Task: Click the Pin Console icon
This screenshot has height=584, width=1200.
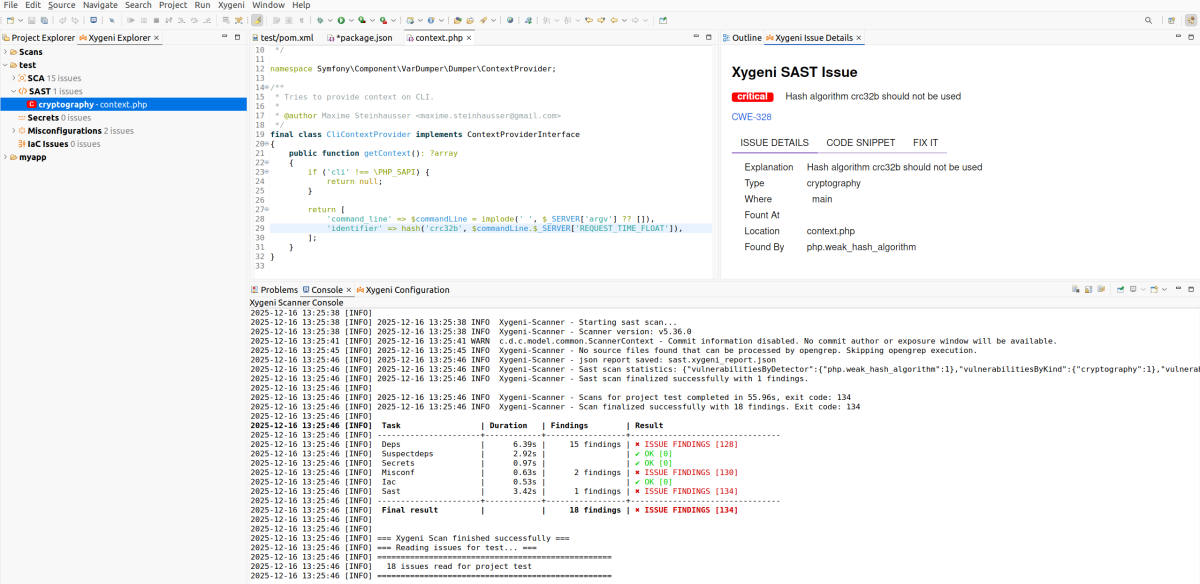Action: point(1120,289)
